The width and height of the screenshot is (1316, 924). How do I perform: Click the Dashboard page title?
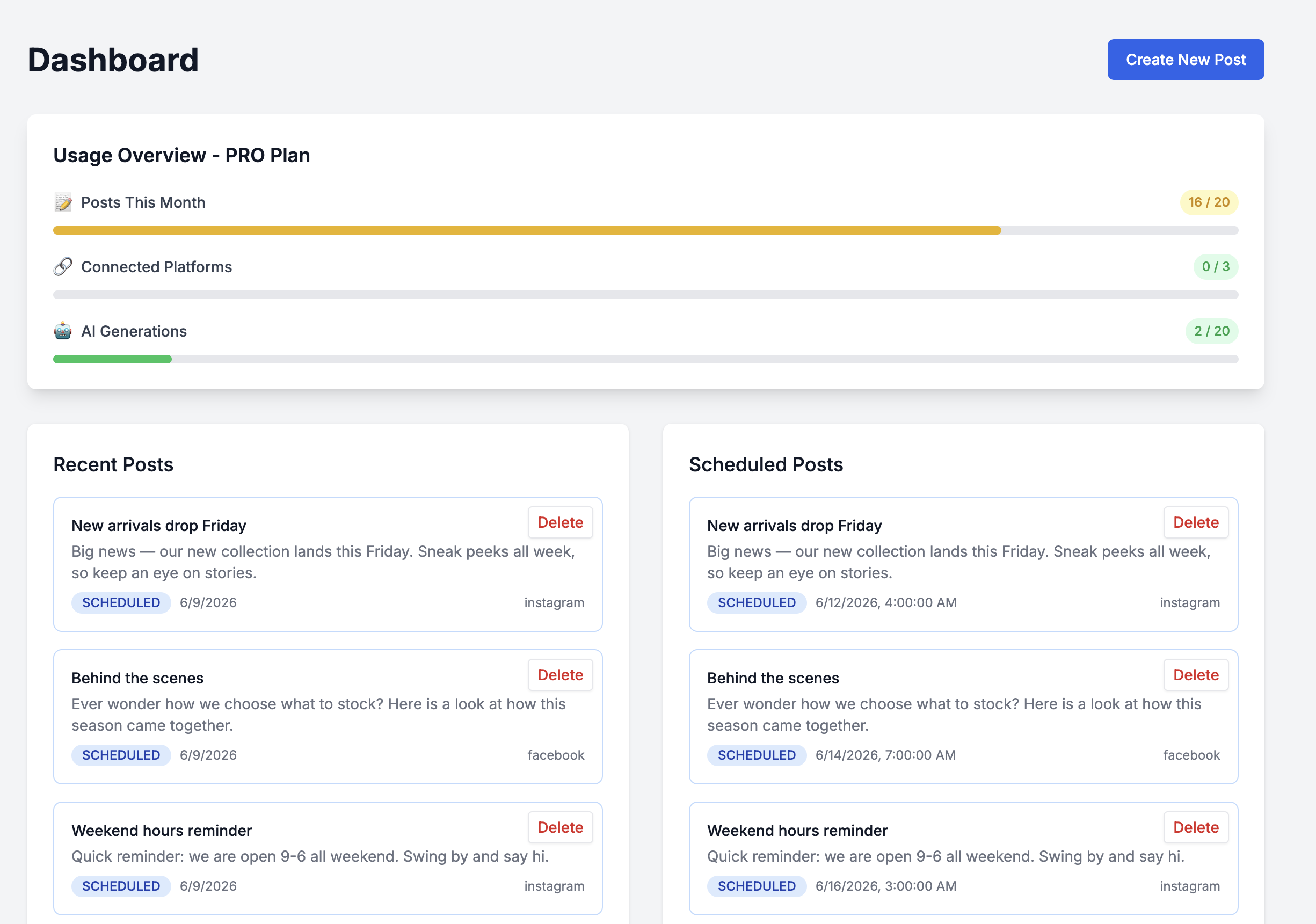click(113, 60)
